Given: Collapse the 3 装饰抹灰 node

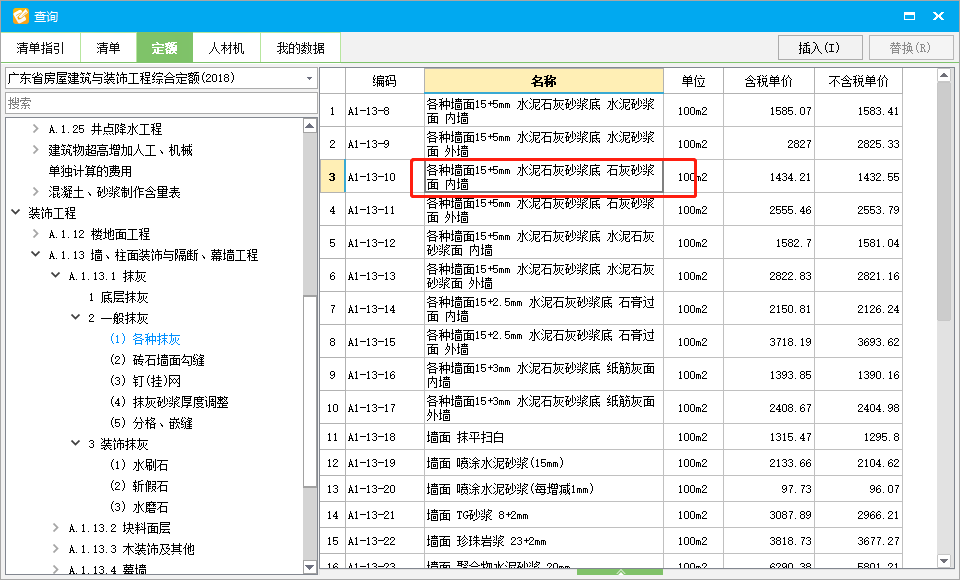Looking at the screenshot, I should tap(75, 443).
